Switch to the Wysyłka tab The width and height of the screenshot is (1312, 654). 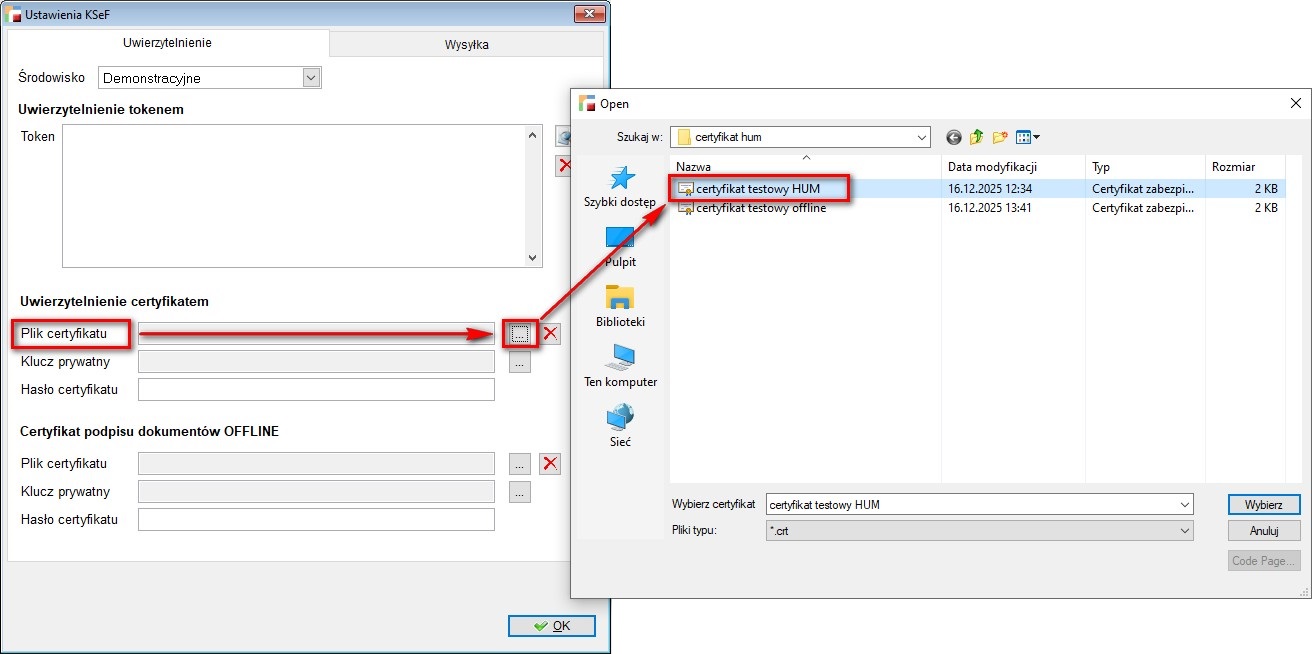coord(466,44)
